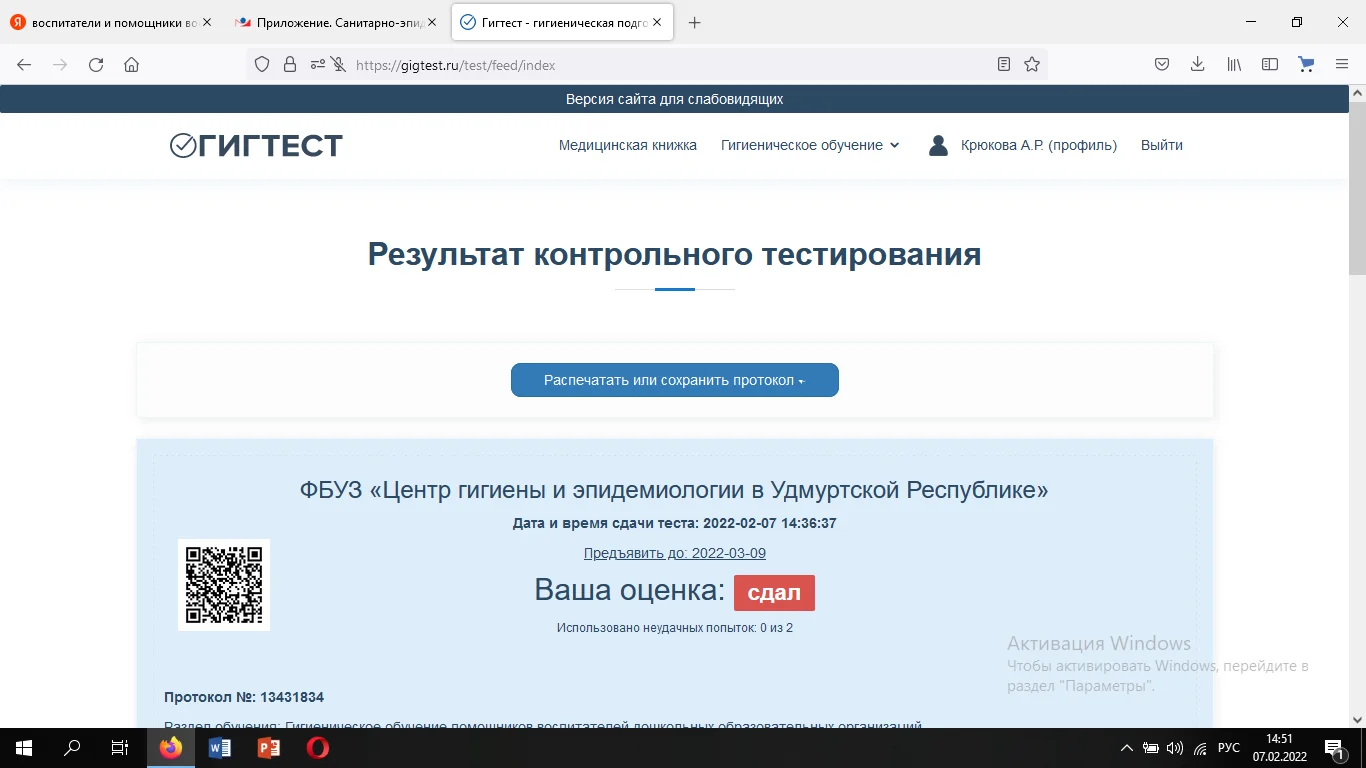Toggle Reader View for this page
Image resolution: width=1366 pixels, height=768 pixels.
pos(1003,63)
